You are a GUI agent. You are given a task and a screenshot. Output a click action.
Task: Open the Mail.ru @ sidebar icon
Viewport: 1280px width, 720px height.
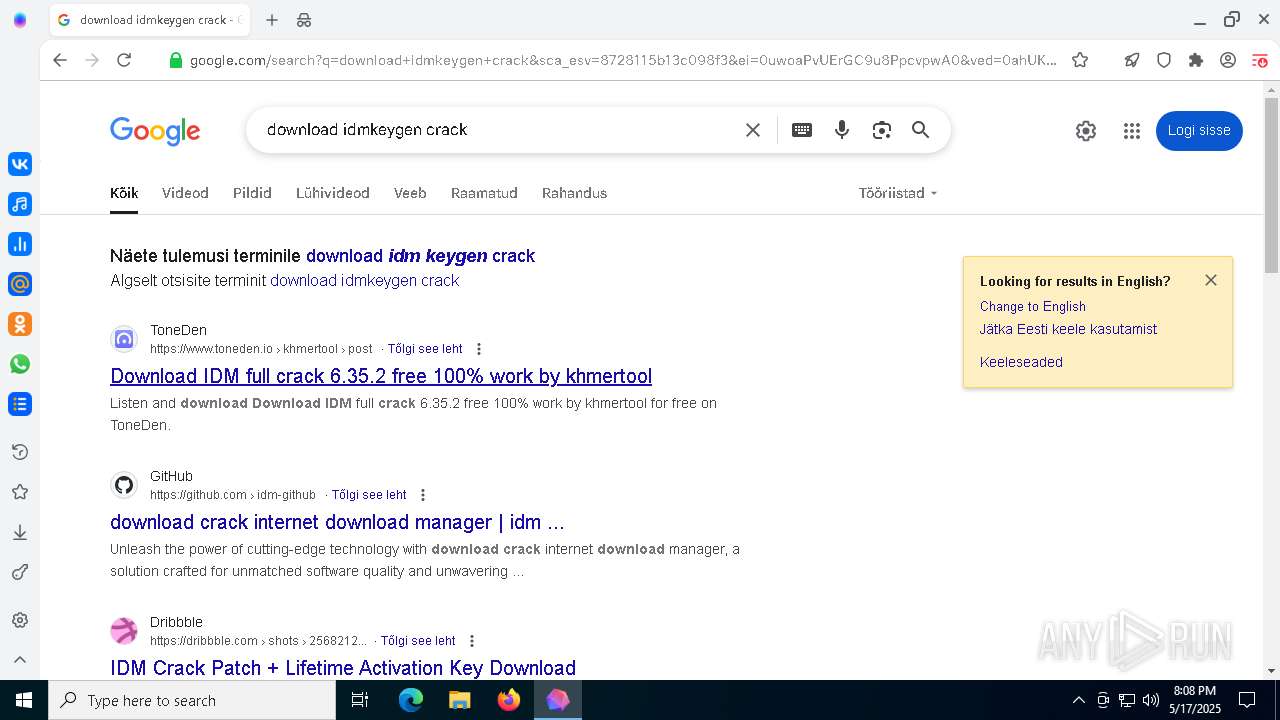click(x=20, y=284)
